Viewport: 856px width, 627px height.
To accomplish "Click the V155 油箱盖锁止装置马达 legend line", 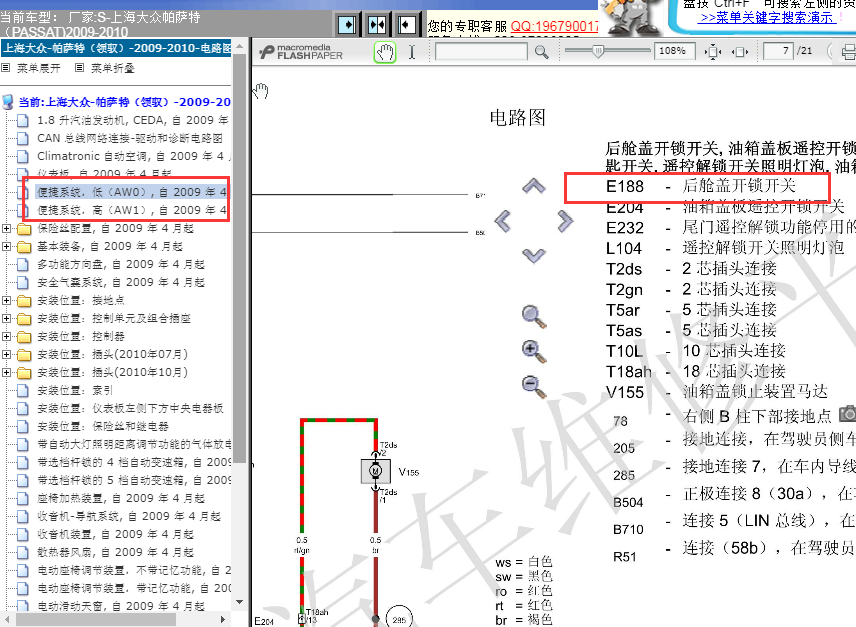I will (x=716, y=392).
